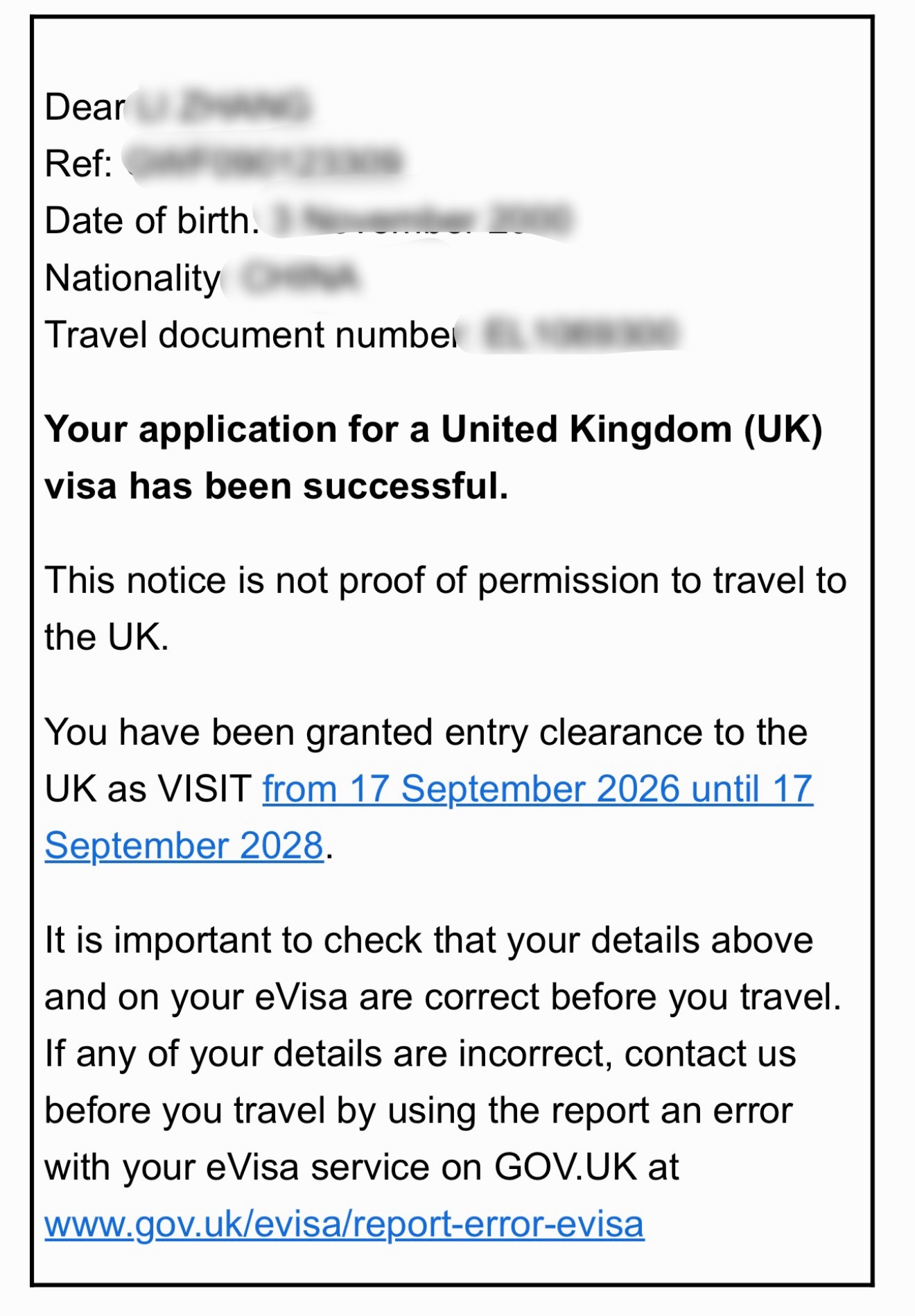
Task: Click the blurred reference number value
Action: tap(265, 163)
